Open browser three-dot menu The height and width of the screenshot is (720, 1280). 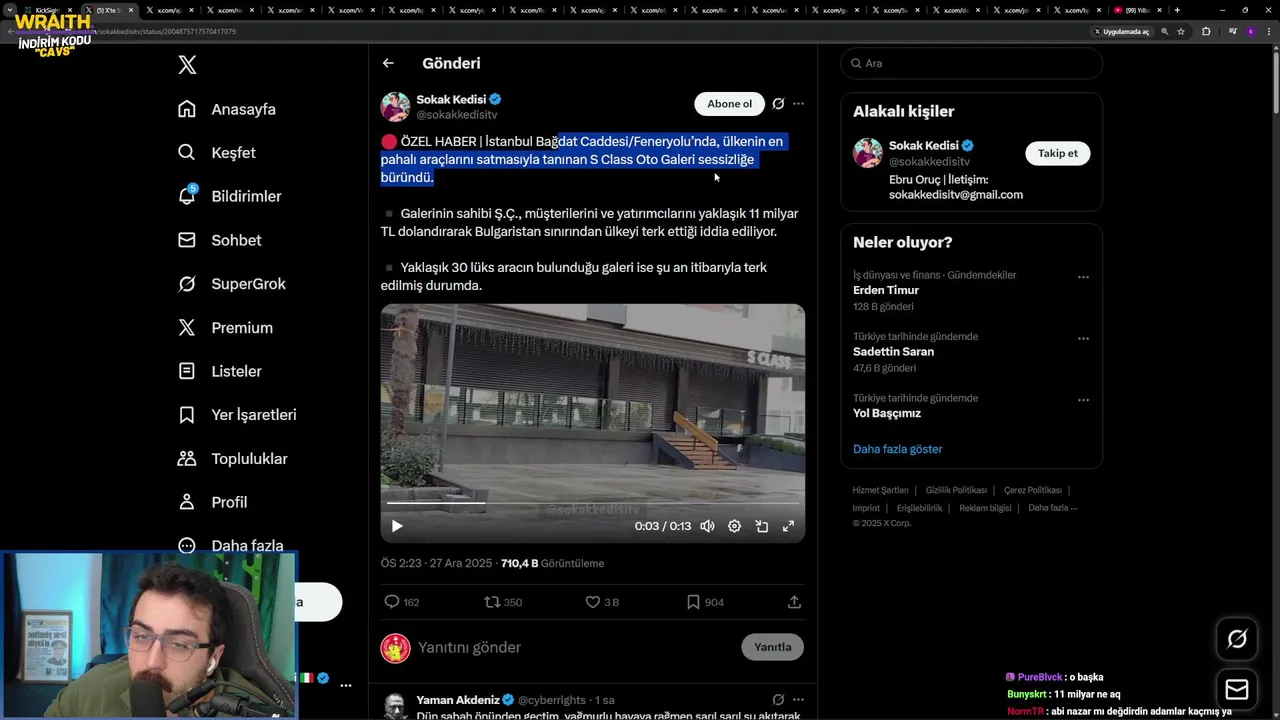(1269, 31)
